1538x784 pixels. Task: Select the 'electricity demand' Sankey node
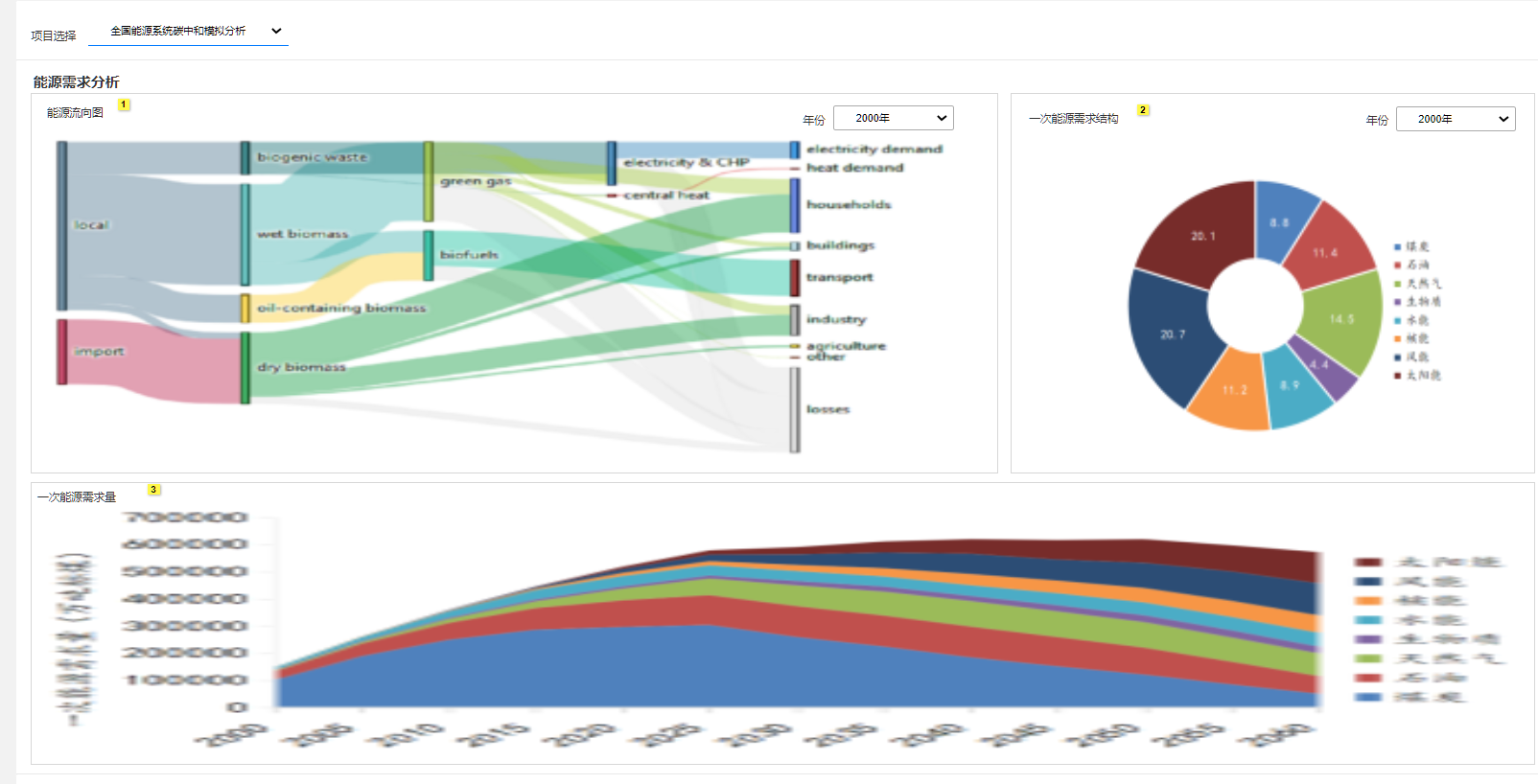point(795,150)
